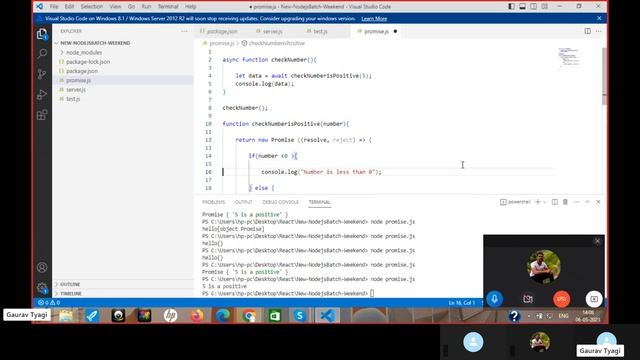Screen dimensions: 640x360
Task: Toggle the bottom panel visibility
Action: click(x=522, y=7)
